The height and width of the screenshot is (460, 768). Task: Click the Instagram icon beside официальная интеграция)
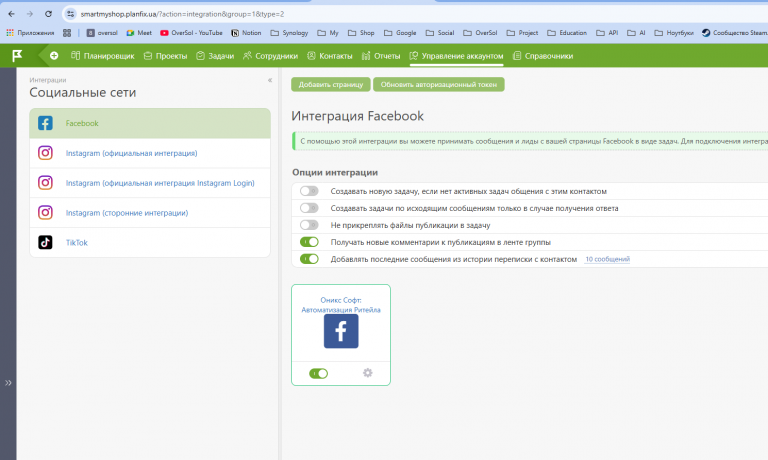coord(45,153)
